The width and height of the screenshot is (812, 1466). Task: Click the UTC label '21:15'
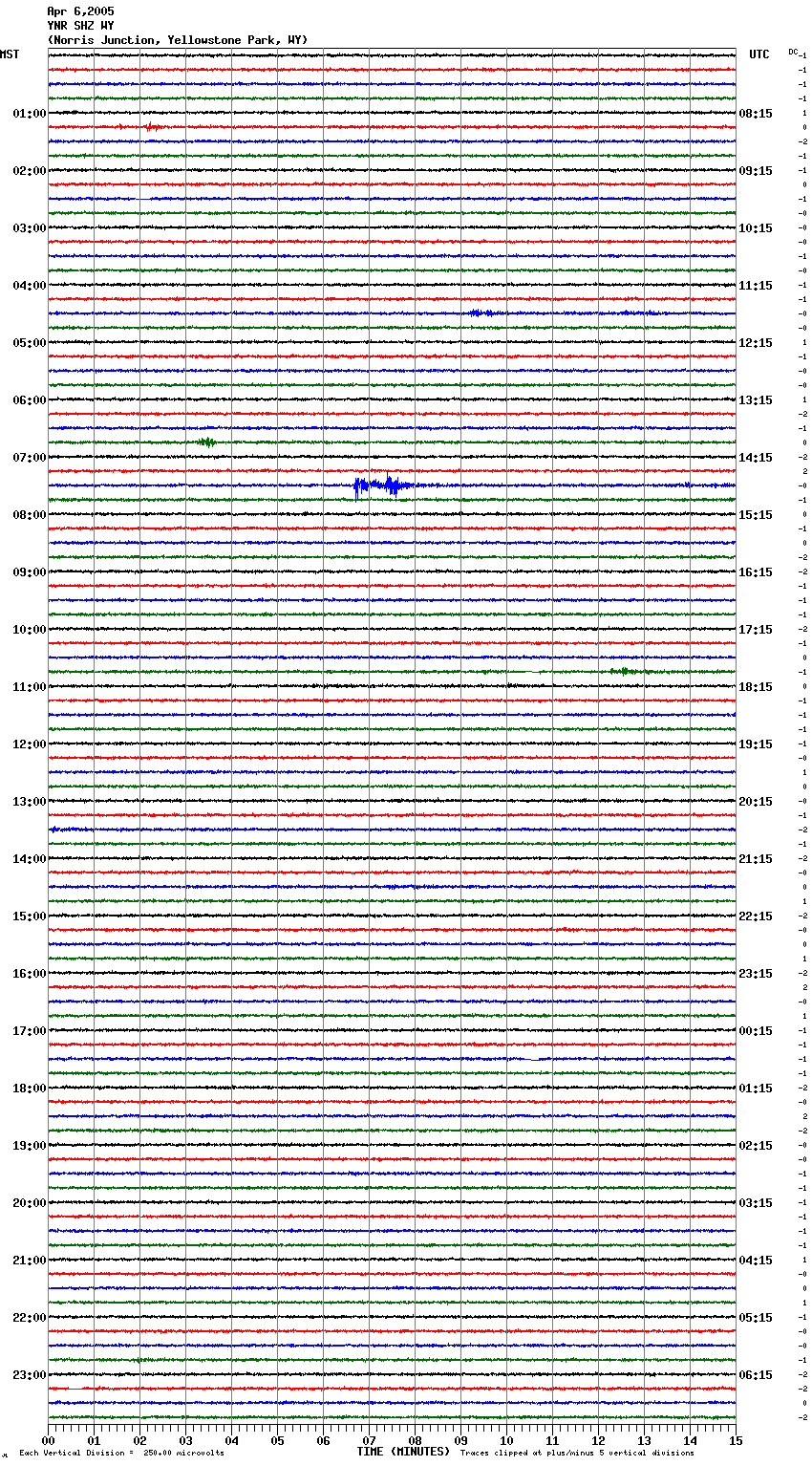coord(756,859)
